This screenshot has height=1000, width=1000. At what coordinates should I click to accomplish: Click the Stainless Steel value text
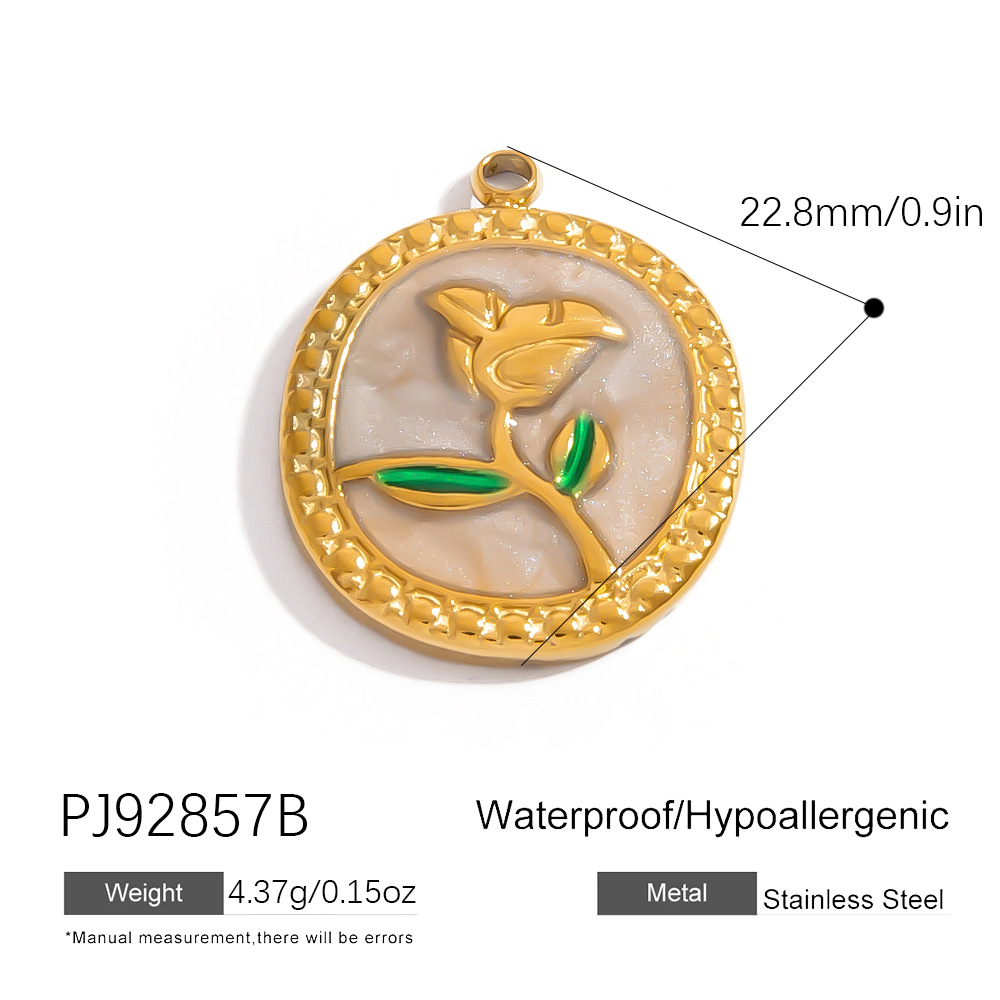point(853,899)
